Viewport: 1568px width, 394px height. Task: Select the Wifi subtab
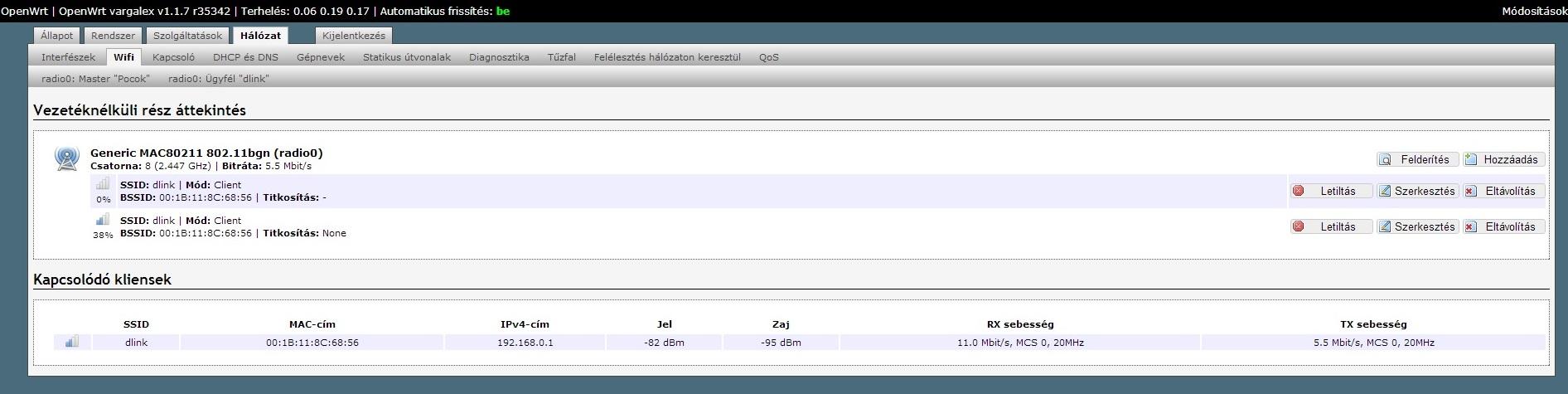coord(123,57)
